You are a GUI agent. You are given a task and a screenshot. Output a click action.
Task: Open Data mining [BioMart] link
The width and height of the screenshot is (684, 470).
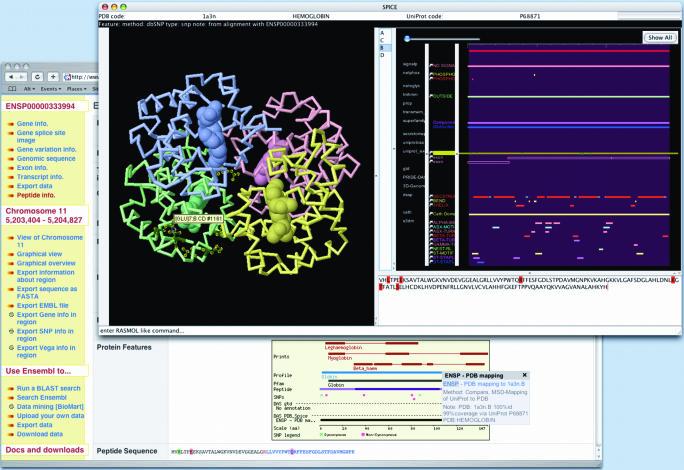pyautogui.click(x=50, y=406)
